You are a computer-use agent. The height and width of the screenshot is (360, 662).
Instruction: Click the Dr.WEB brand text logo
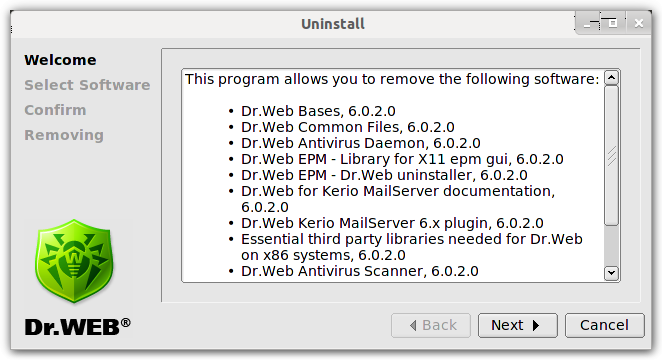coord(77,327)
